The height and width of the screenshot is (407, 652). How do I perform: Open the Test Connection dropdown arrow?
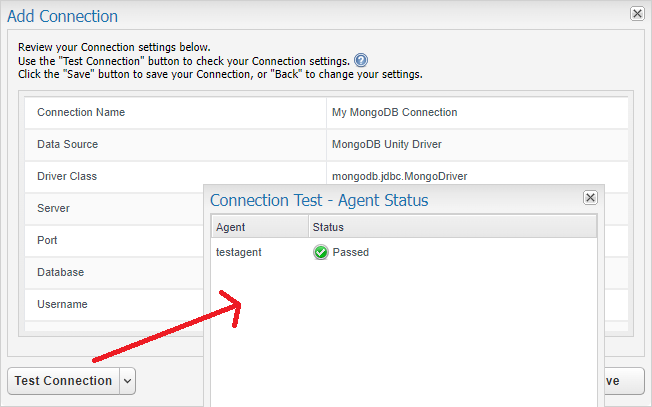128,381
